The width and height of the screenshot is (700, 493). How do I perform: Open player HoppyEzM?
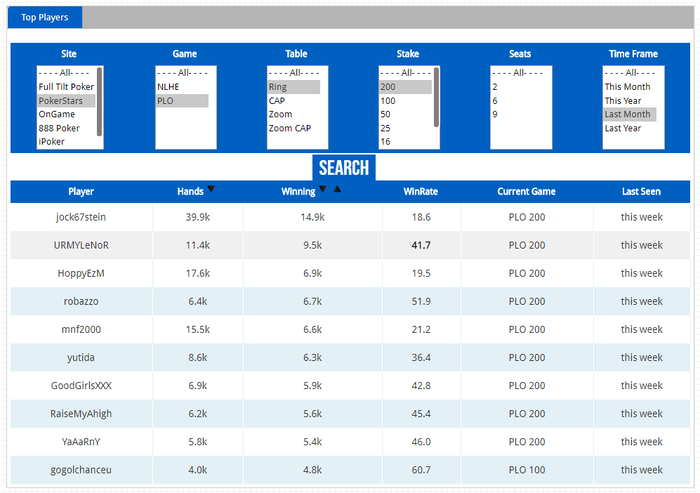point(81,273)
